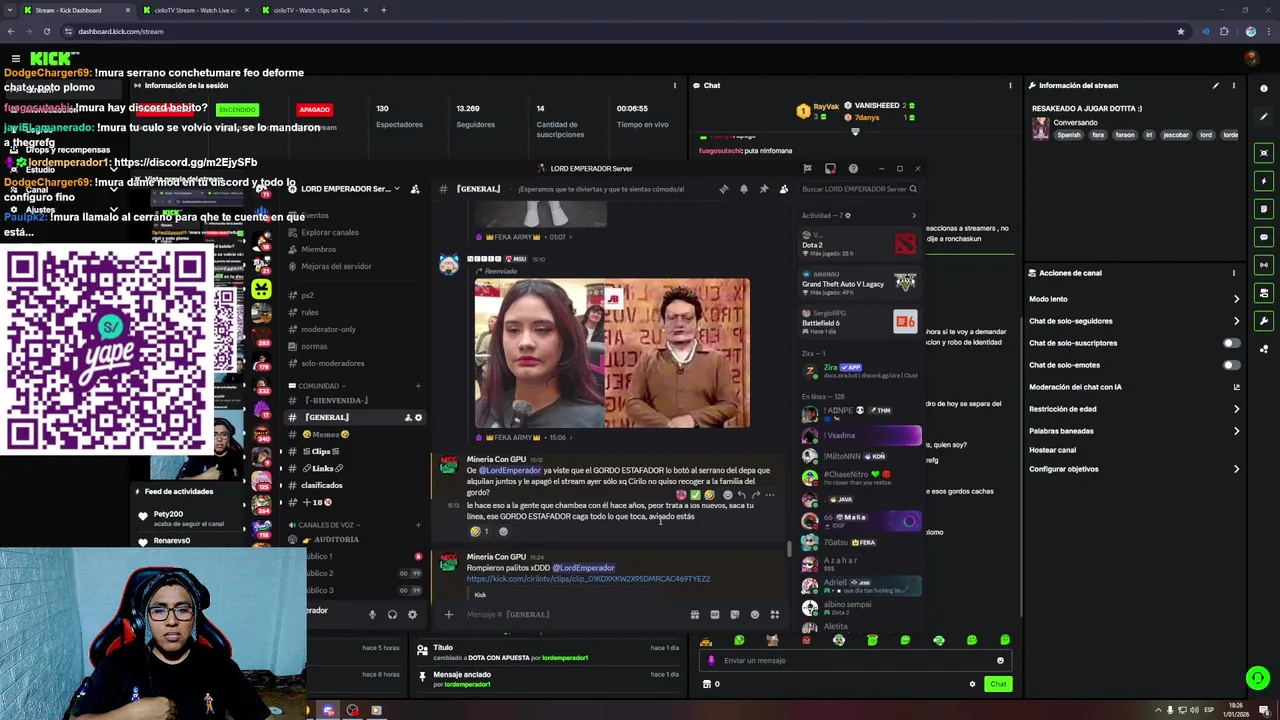Toggle Discord member list icon

pyautogui.click(x=783, y=189)
